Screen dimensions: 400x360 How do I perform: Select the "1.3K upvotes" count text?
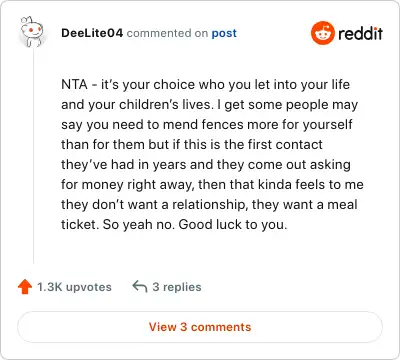click(x=74, y=287)
